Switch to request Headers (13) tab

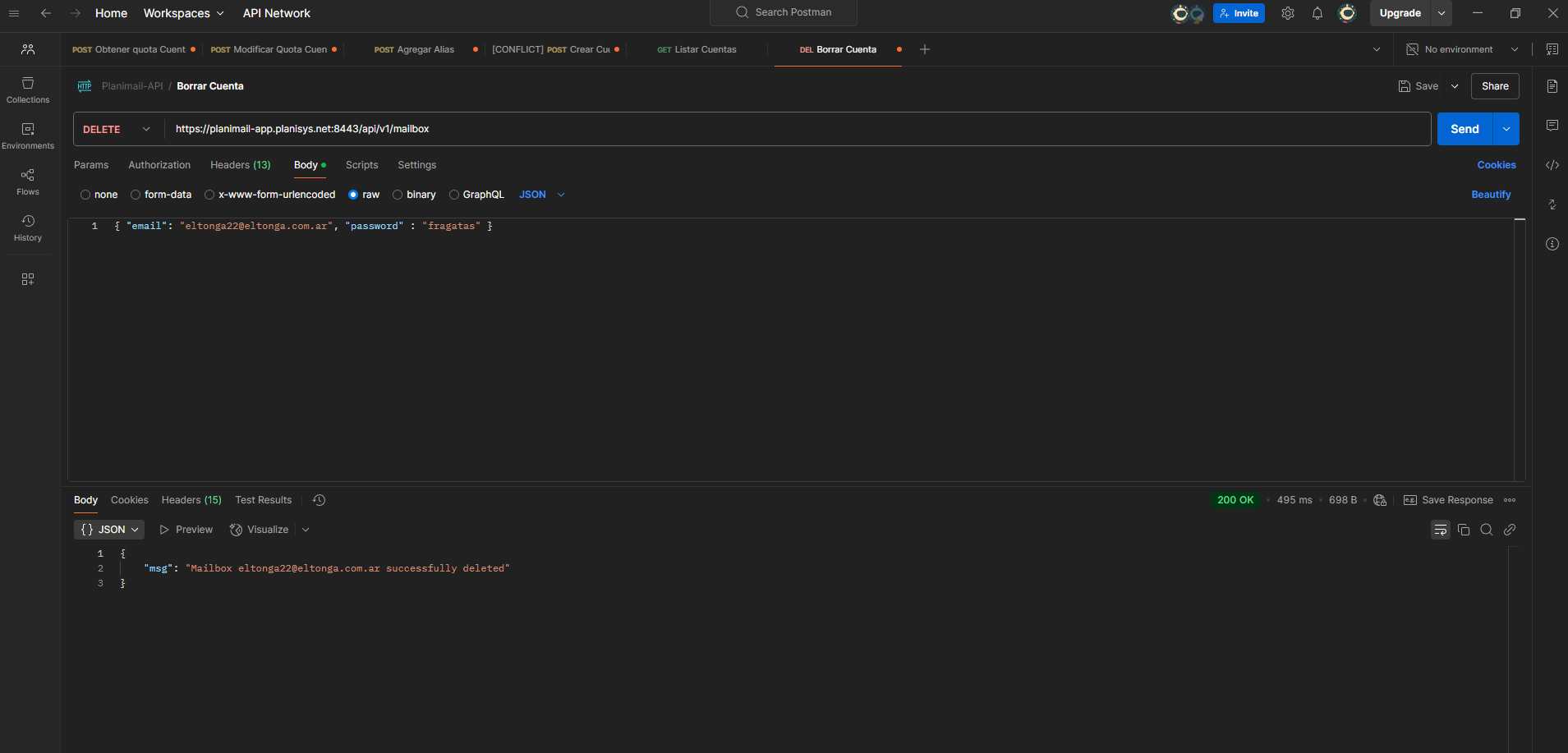pyautogui.click(x=241, y=165)
